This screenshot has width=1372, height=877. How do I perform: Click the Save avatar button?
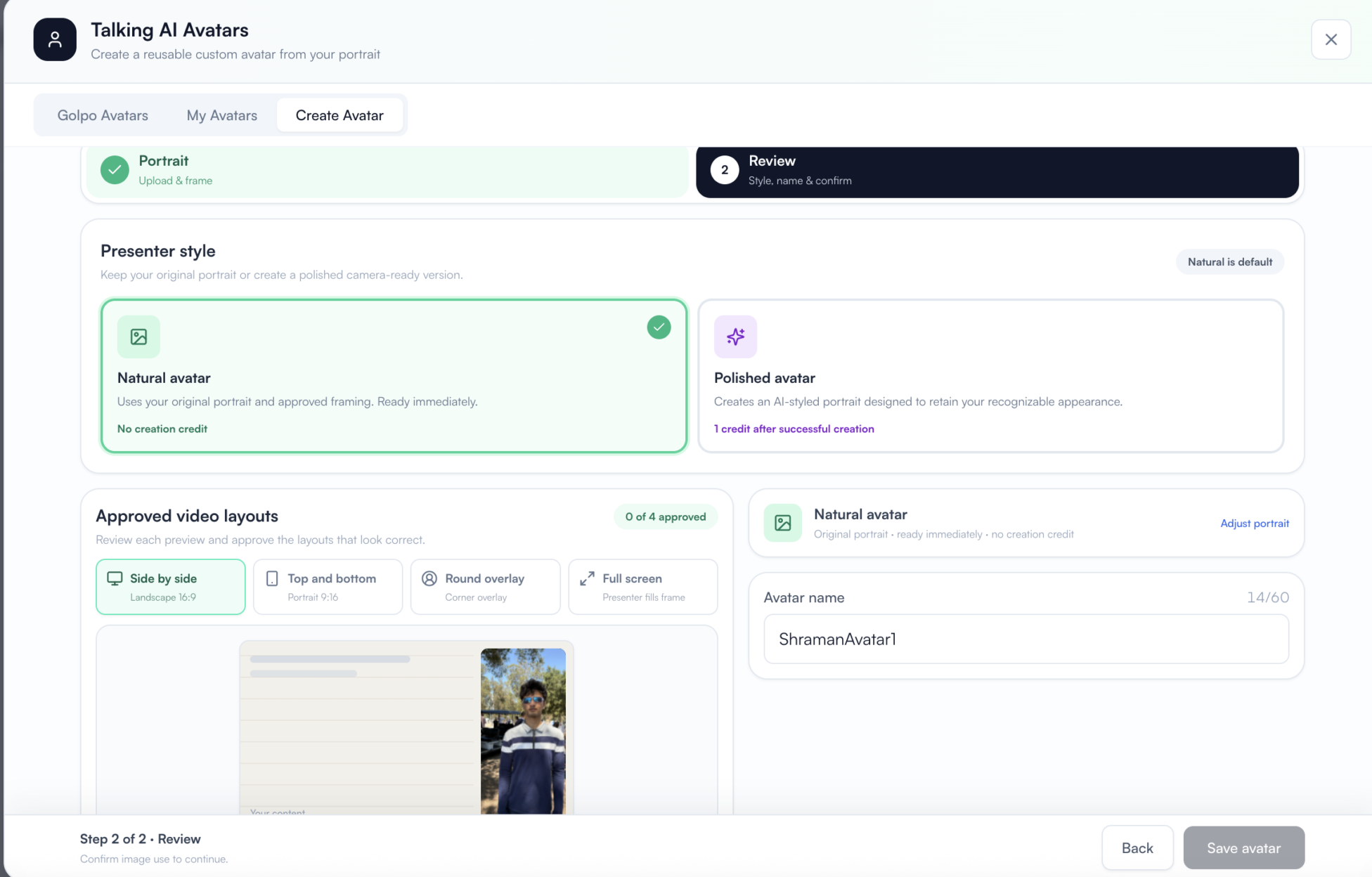pyautogui.click(x=1244, y=848)
